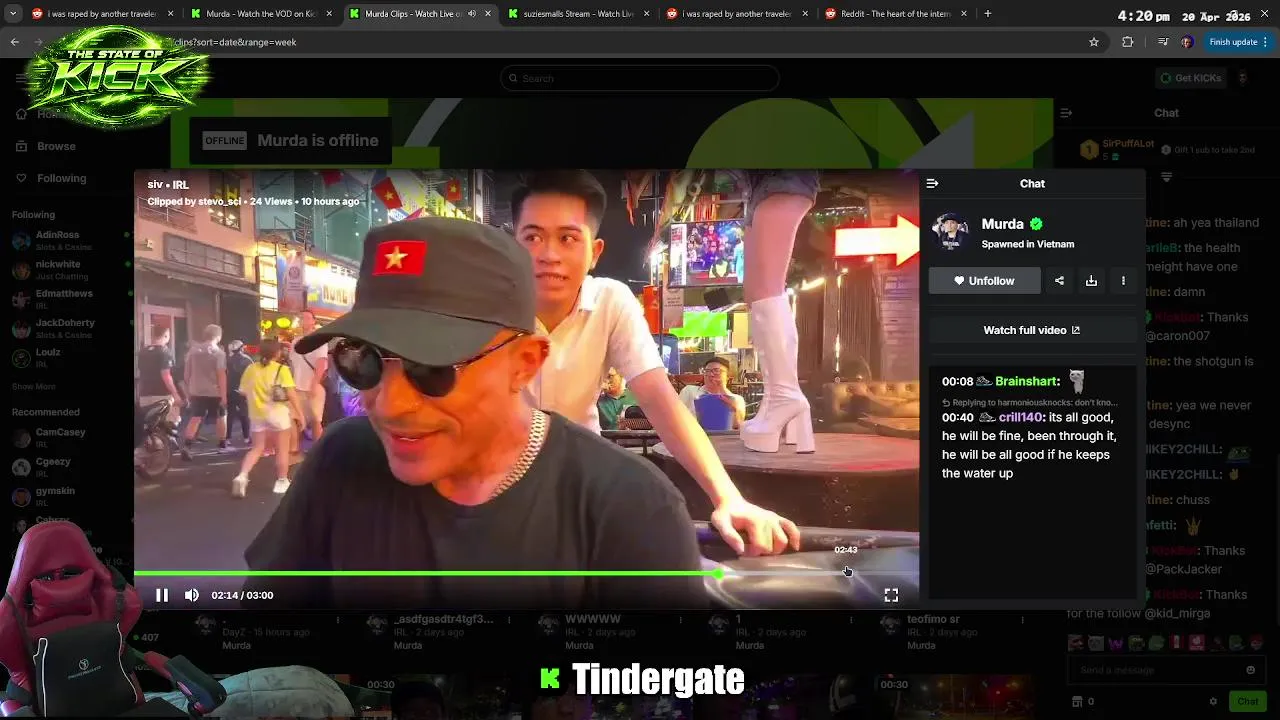
Task: Select Brainshart username in clip chat
Action: pyautogui.click(x=1027, y=381)
